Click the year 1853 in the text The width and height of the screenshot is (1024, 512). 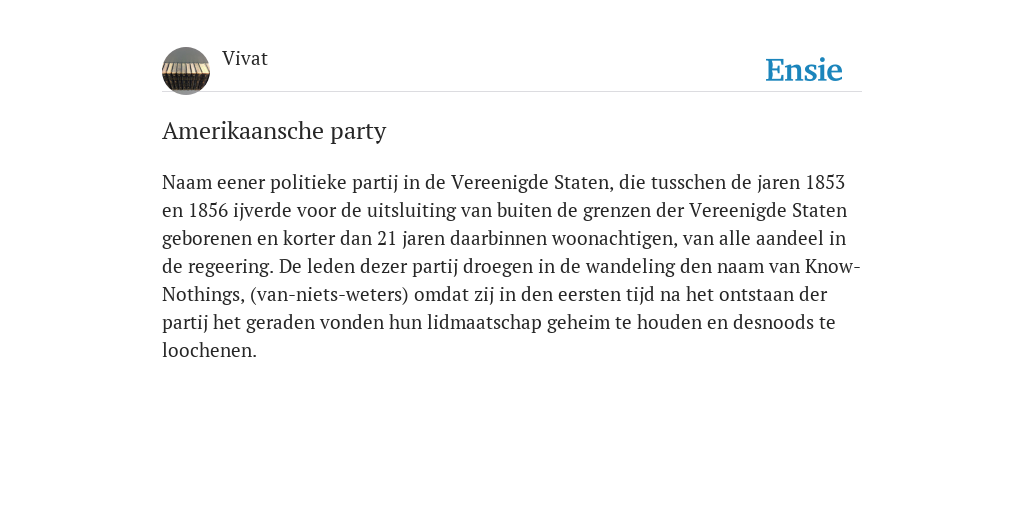click(x=825, y=182)
